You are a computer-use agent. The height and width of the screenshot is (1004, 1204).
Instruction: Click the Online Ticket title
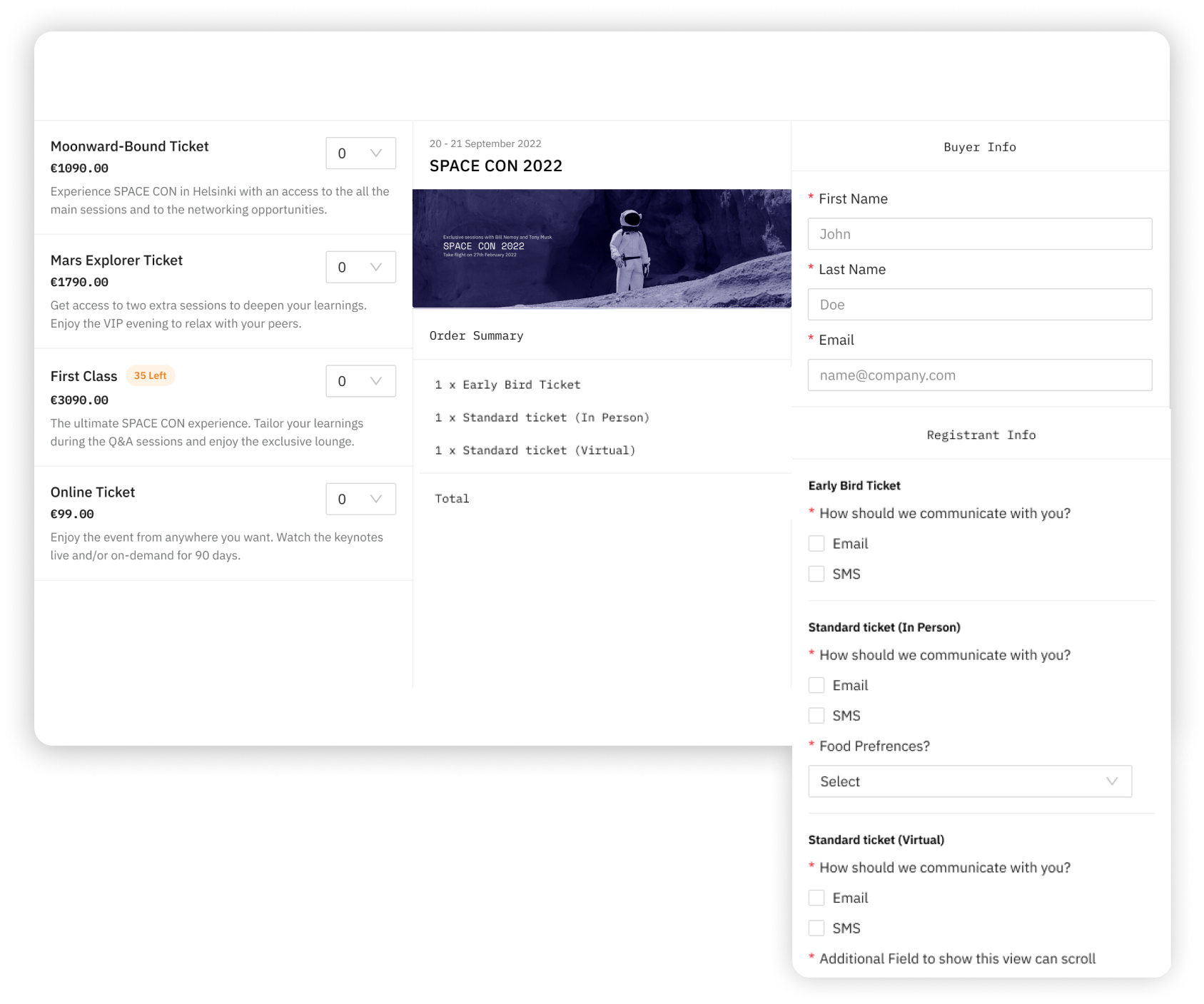click(93, 492)
